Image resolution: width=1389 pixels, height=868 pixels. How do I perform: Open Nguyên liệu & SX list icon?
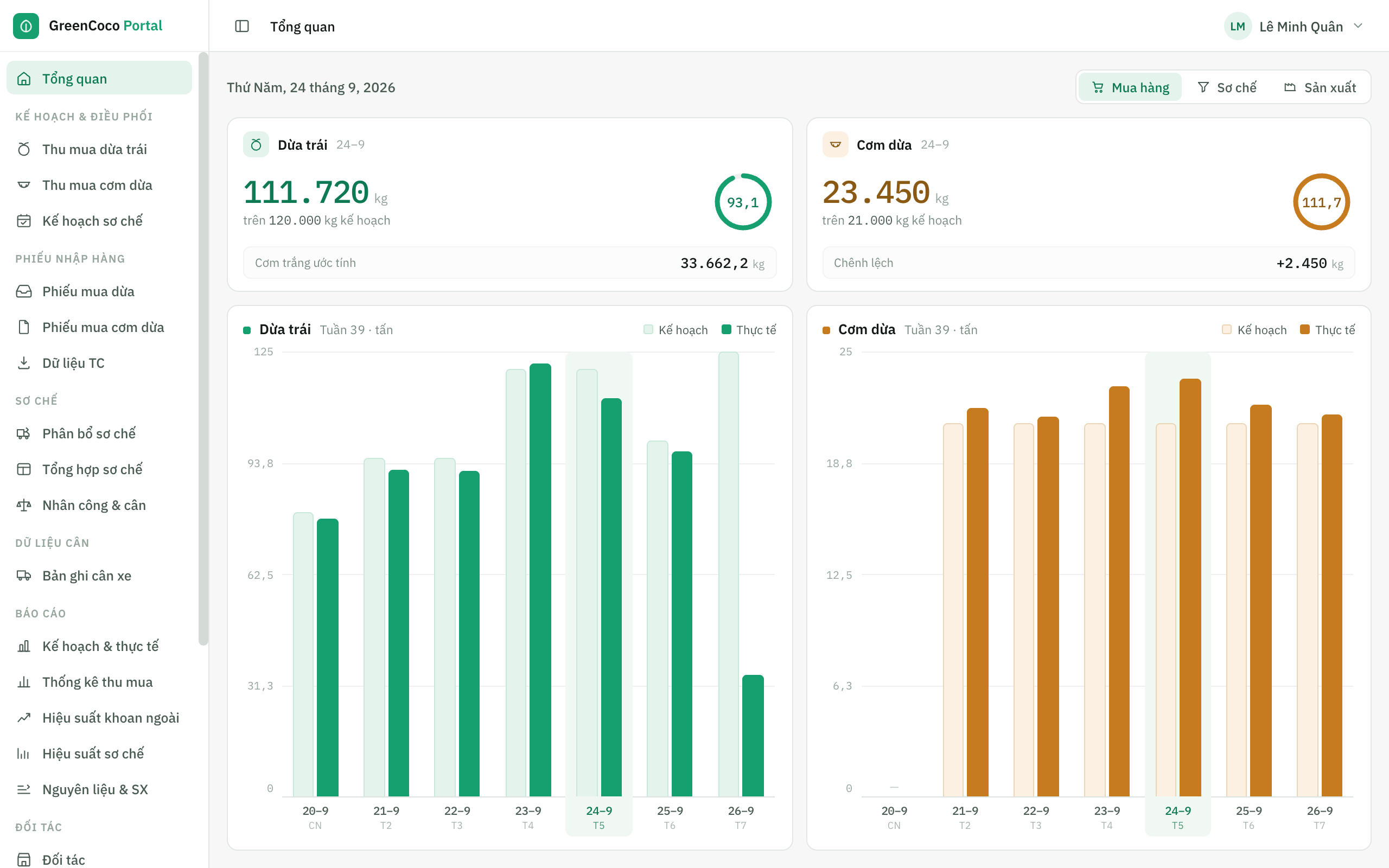[x=23, y=789]
